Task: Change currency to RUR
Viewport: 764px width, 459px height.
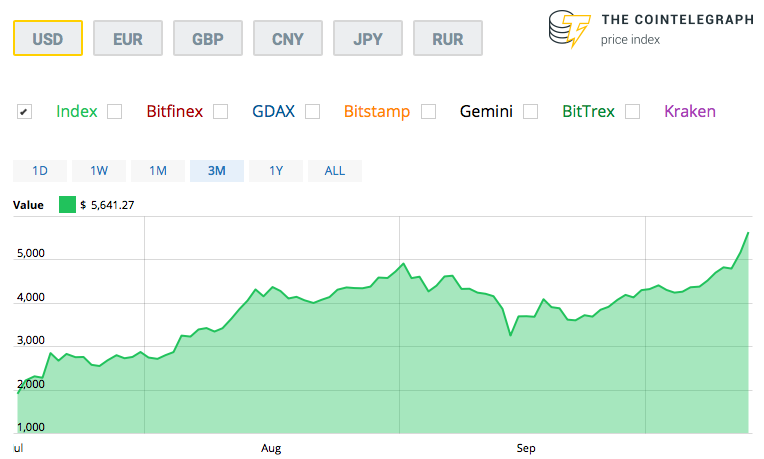Action: 448,38
